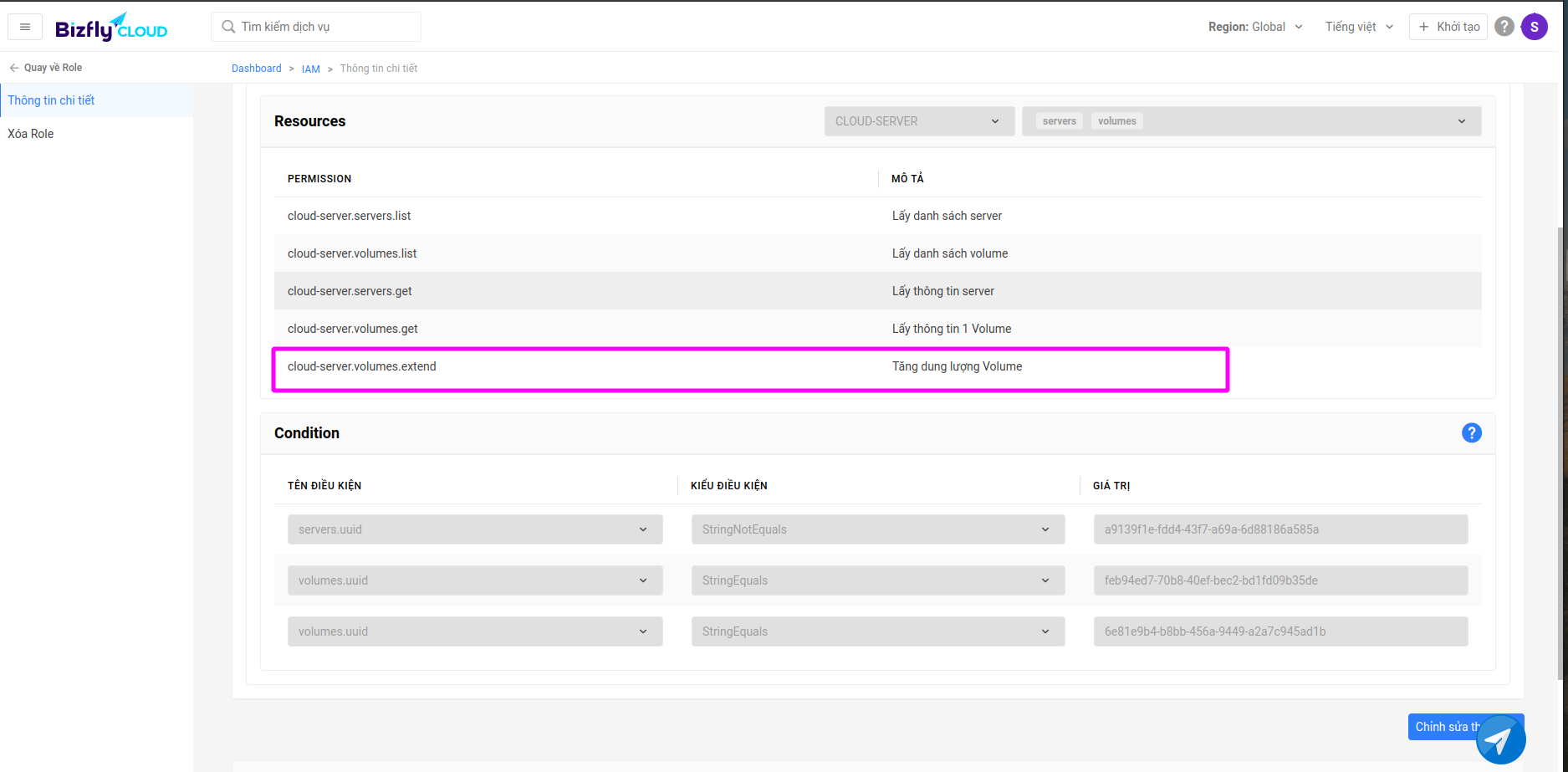1568x772 pixels.
Task: Expand the CLOUD-SERVER service dropdown
Action: [x=918, y=121]
